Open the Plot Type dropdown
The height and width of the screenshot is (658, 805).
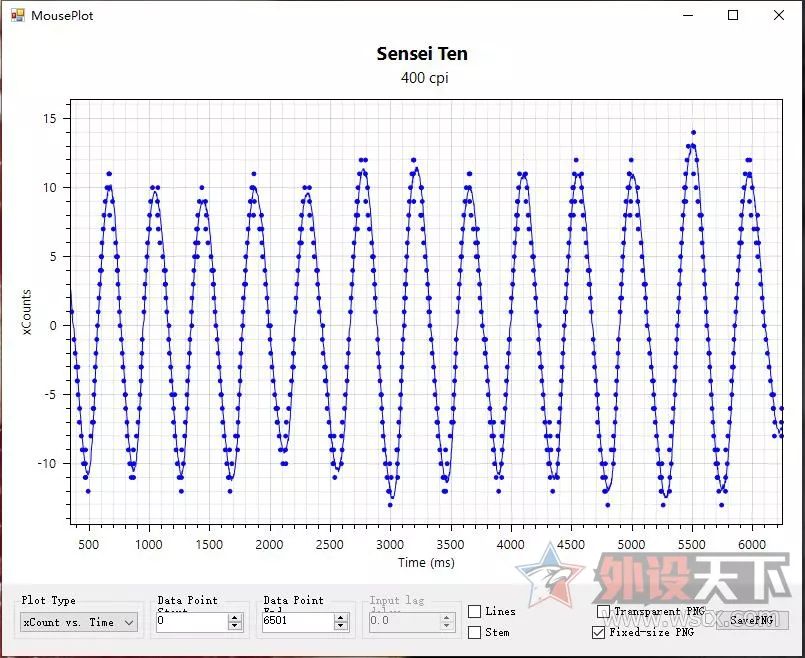[79, 622]
